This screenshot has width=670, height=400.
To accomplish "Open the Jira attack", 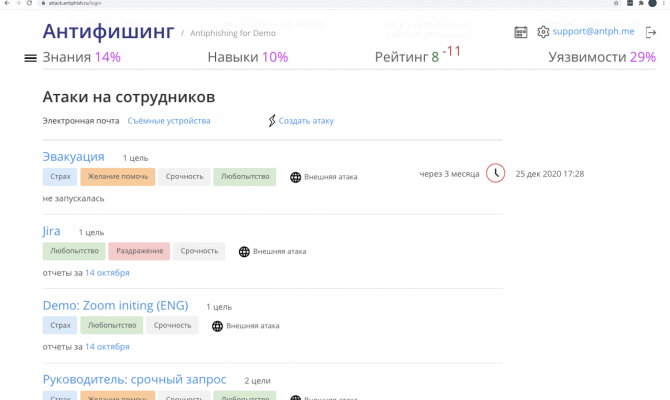I will (51, 231).
